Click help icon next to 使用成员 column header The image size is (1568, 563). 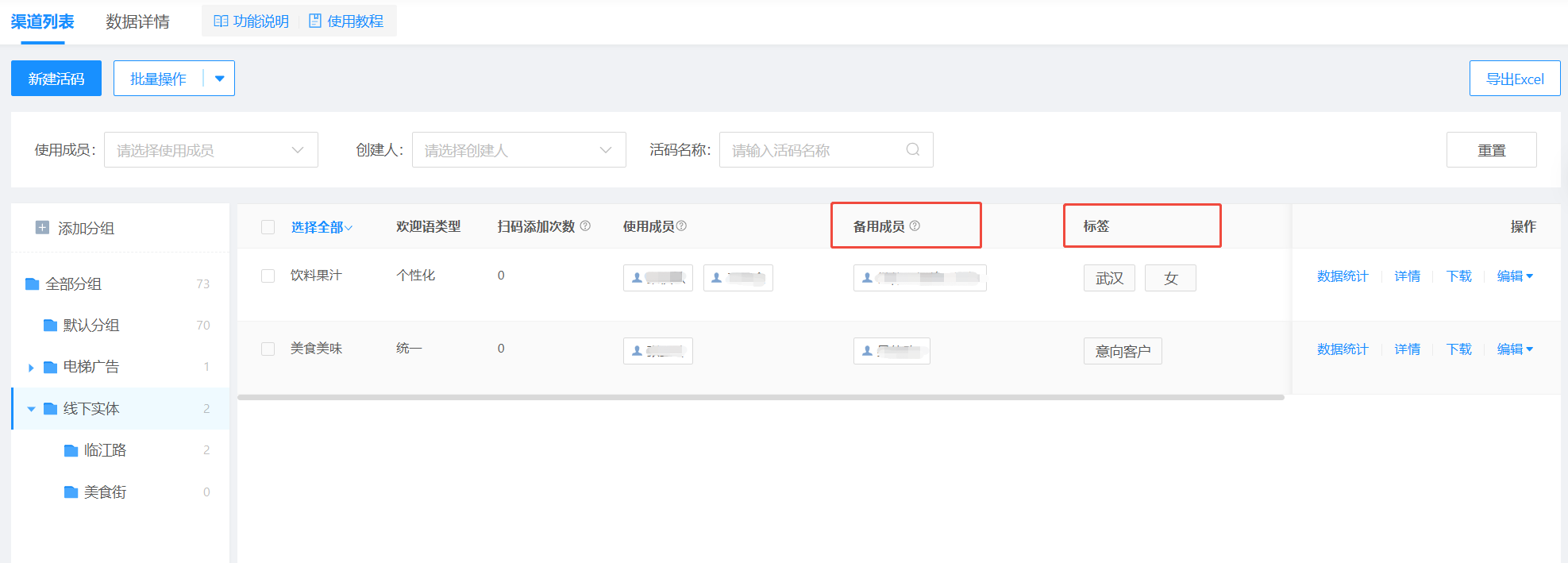[x=681, y=226]
